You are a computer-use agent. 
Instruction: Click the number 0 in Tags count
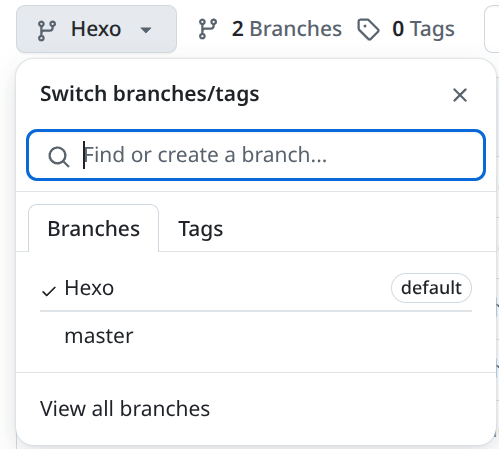[x=398, y=29]
